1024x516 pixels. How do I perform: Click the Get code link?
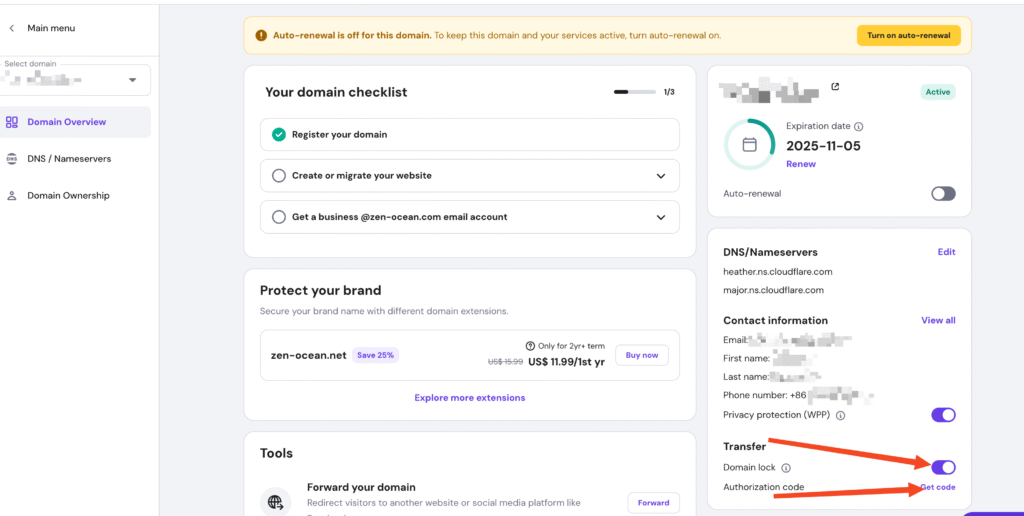(x=938, y=487)
